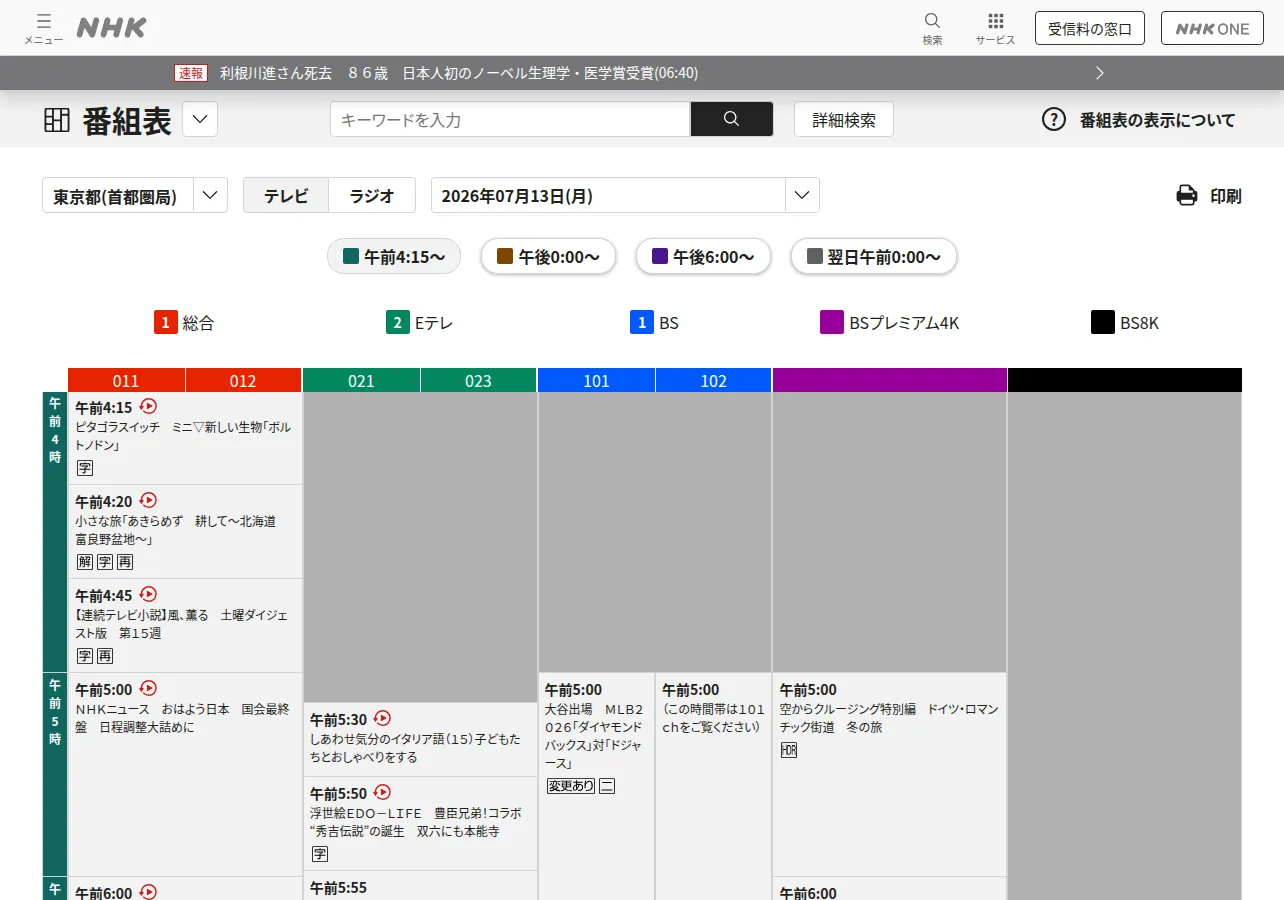Click the BS channel 1 icon

[x=642, y=322]
